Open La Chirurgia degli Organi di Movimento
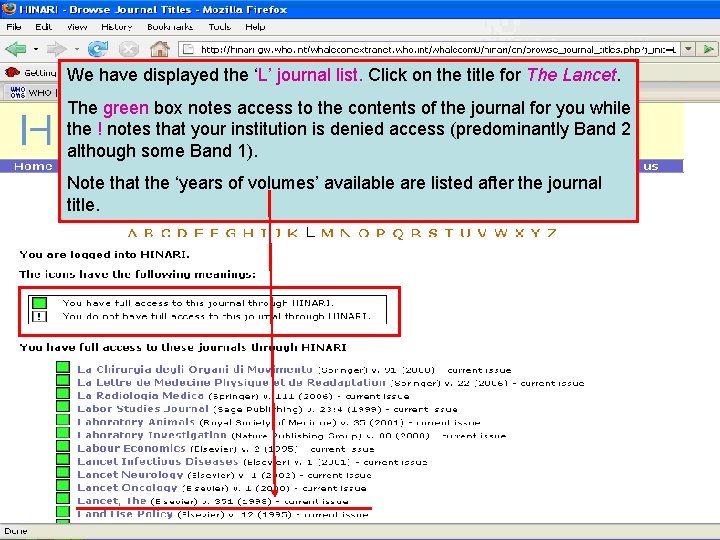The image size is (720, 540). point(195,369)
